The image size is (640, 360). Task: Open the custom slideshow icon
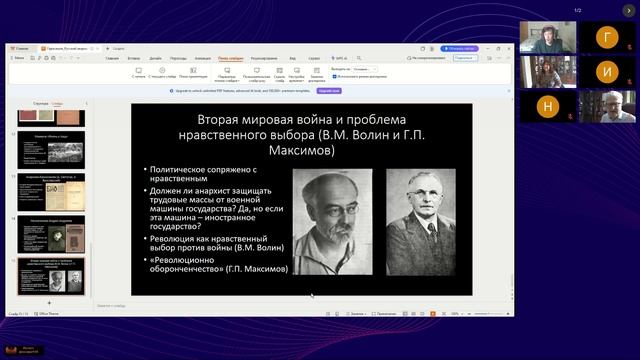pyautogui.click(x=257, y=71)
